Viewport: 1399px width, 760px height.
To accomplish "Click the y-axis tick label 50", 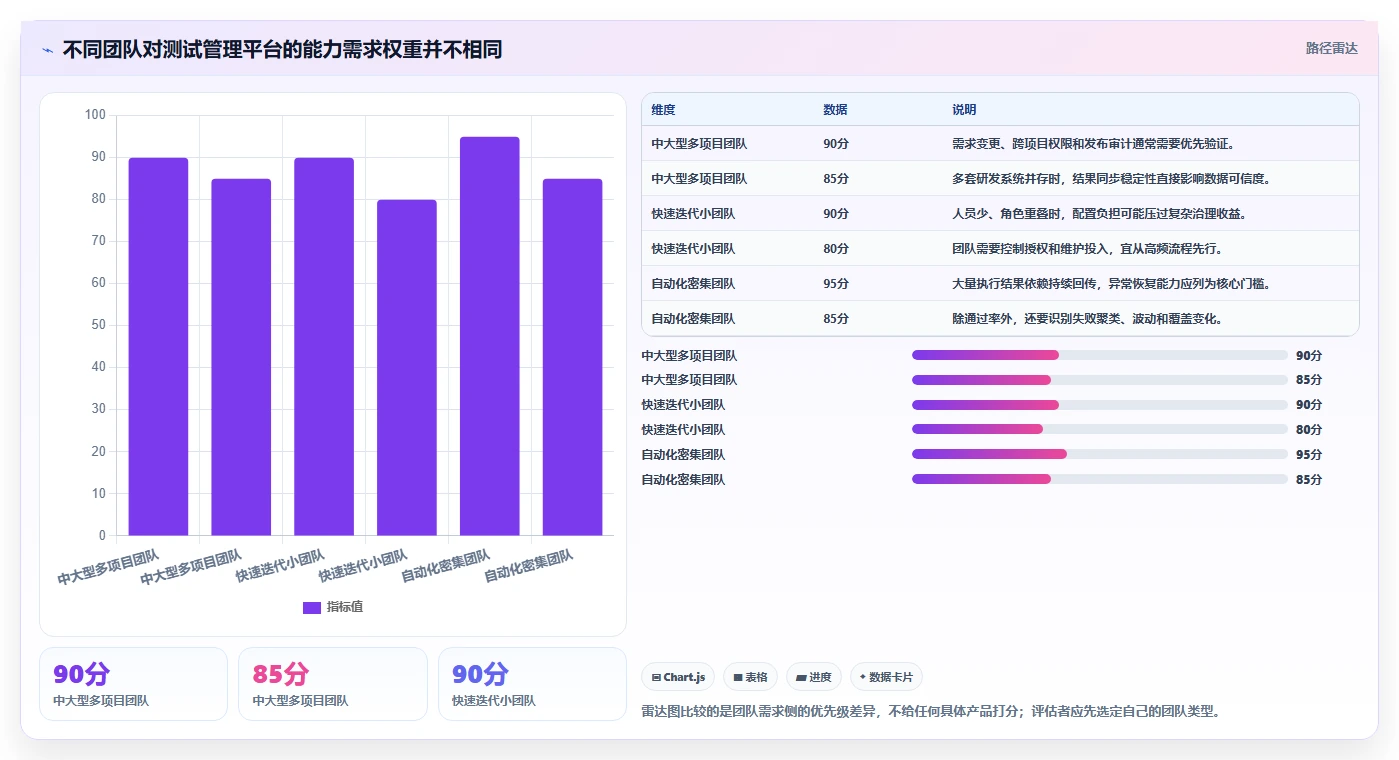I will pos(98,325).
